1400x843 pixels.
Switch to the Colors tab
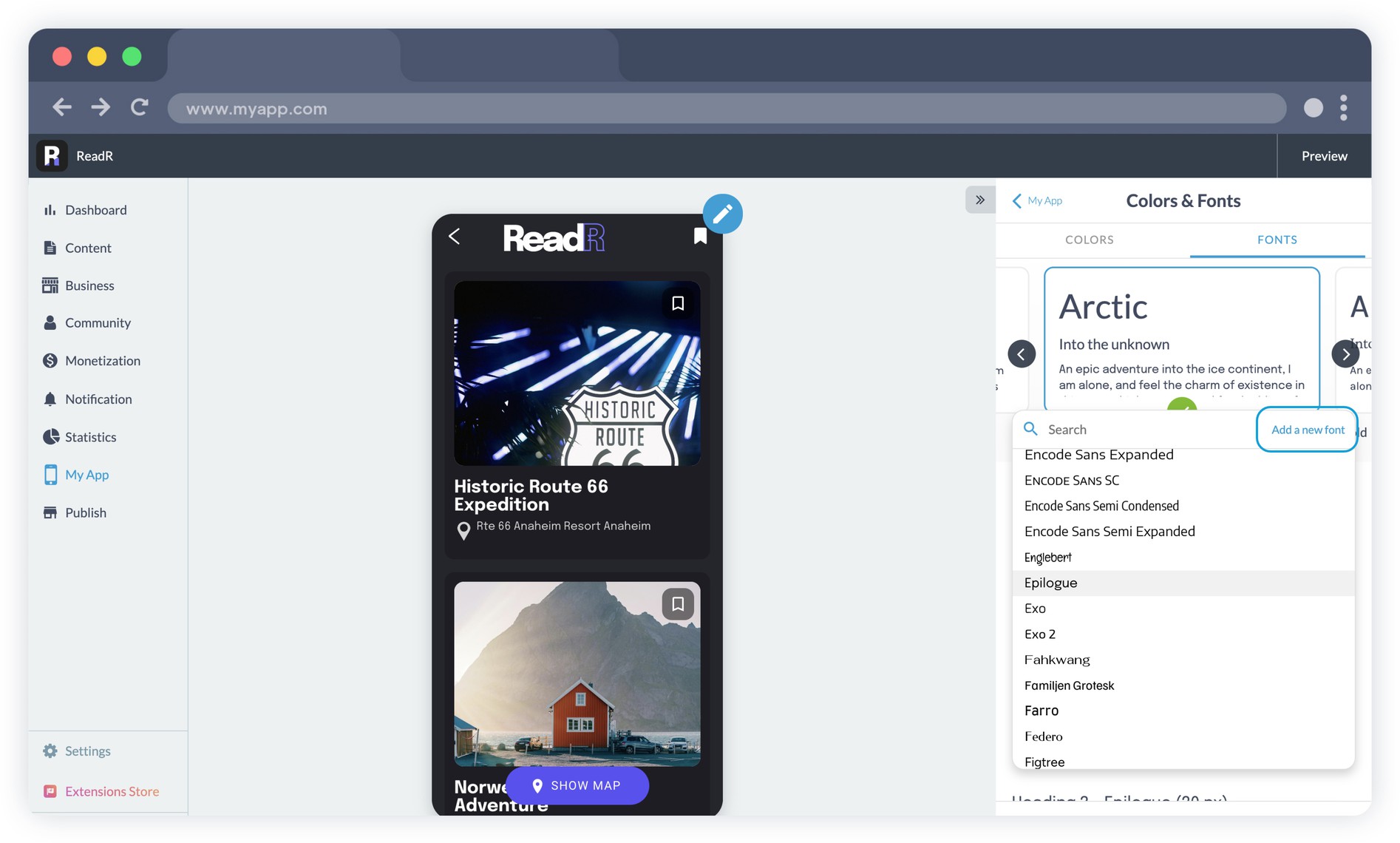(1089, 240)
